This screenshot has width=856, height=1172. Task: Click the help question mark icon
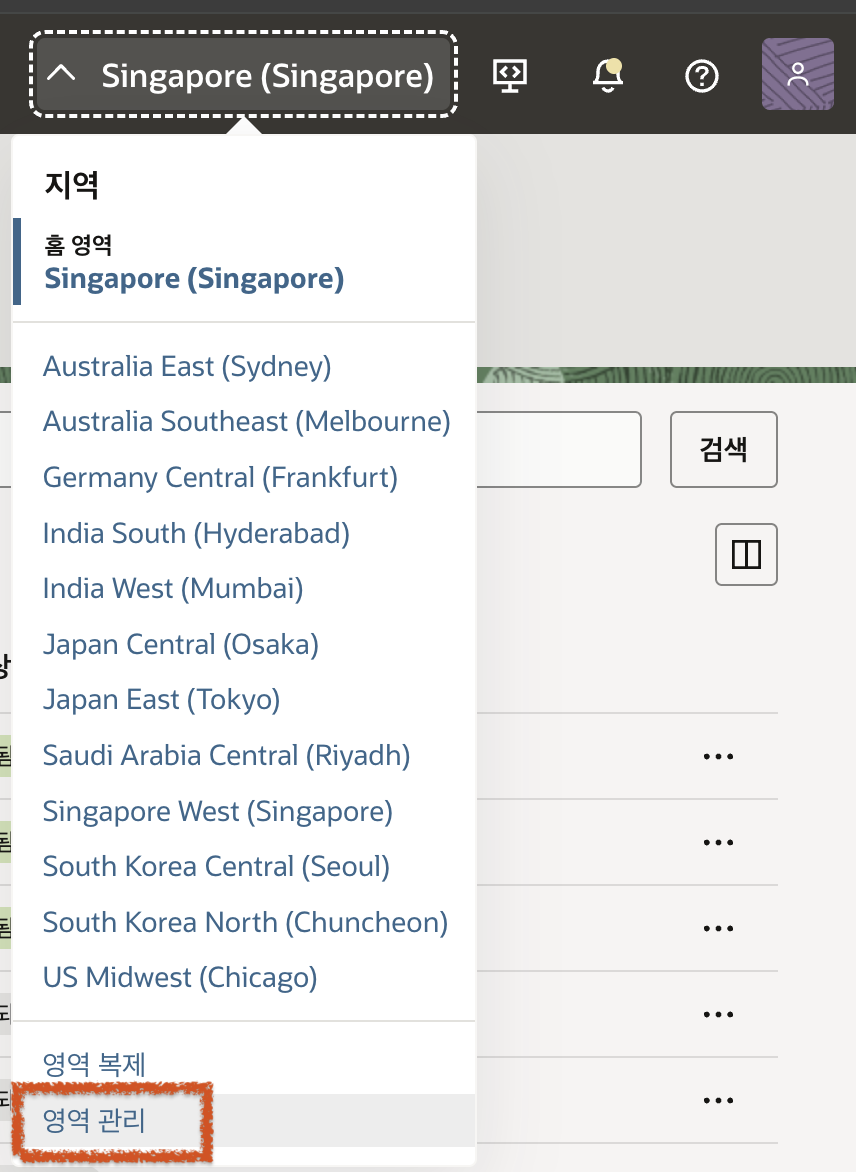point(702,75)
